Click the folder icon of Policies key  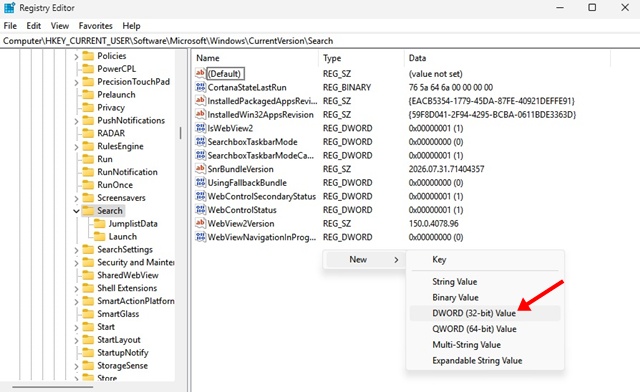coord(88,56)
